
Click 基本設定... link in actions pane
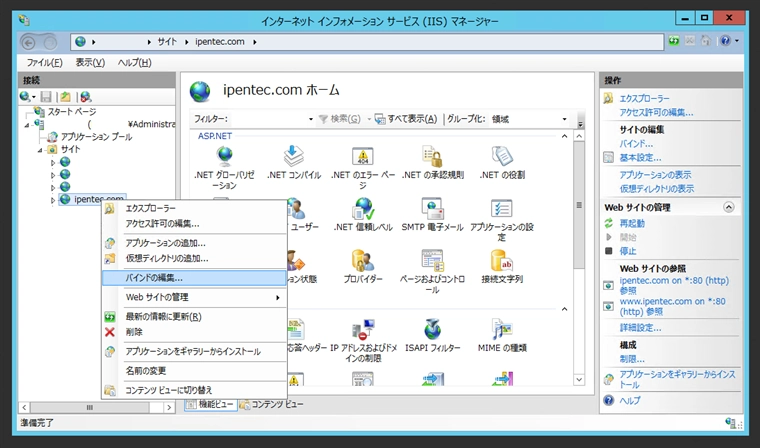[640, 158]
